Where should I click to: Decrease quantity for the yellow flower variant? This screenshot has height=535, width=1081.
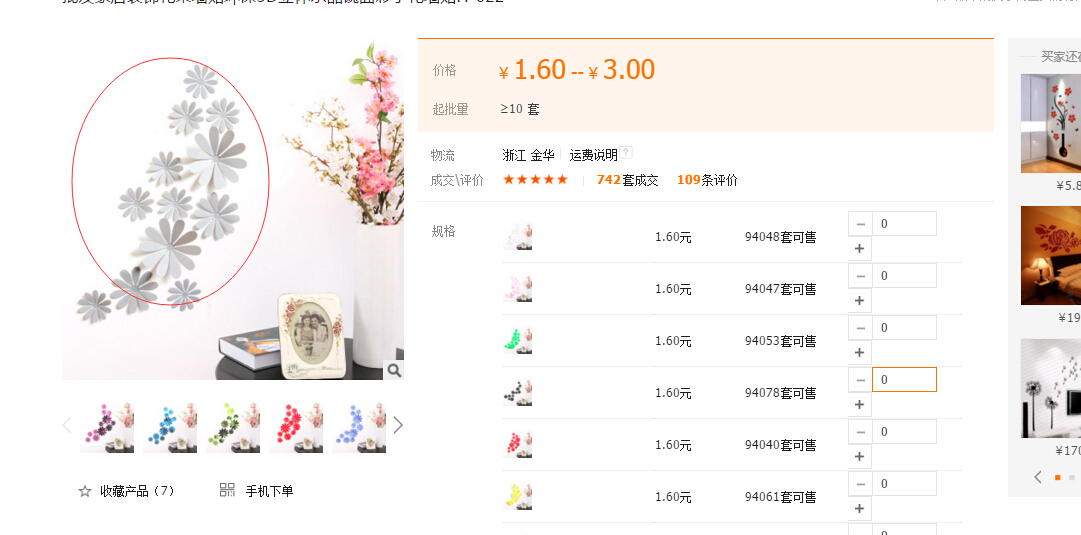point(860,484)
